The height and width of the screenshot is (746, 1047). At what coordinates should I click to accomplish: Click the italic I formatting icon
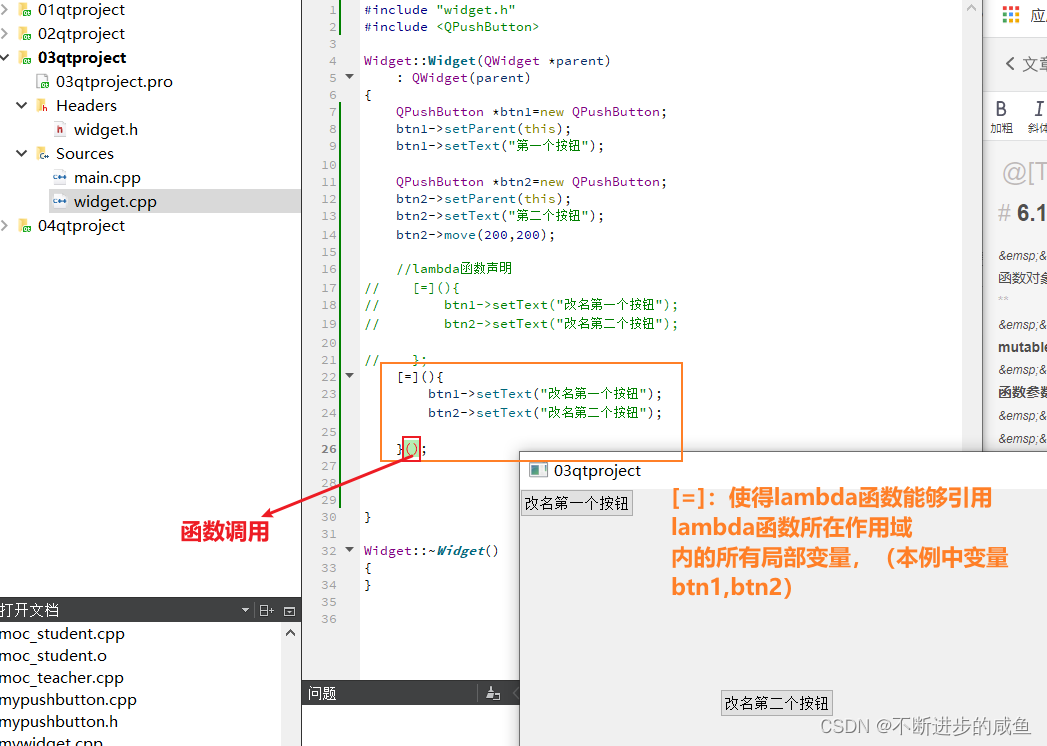click(x=1038, y=109)
